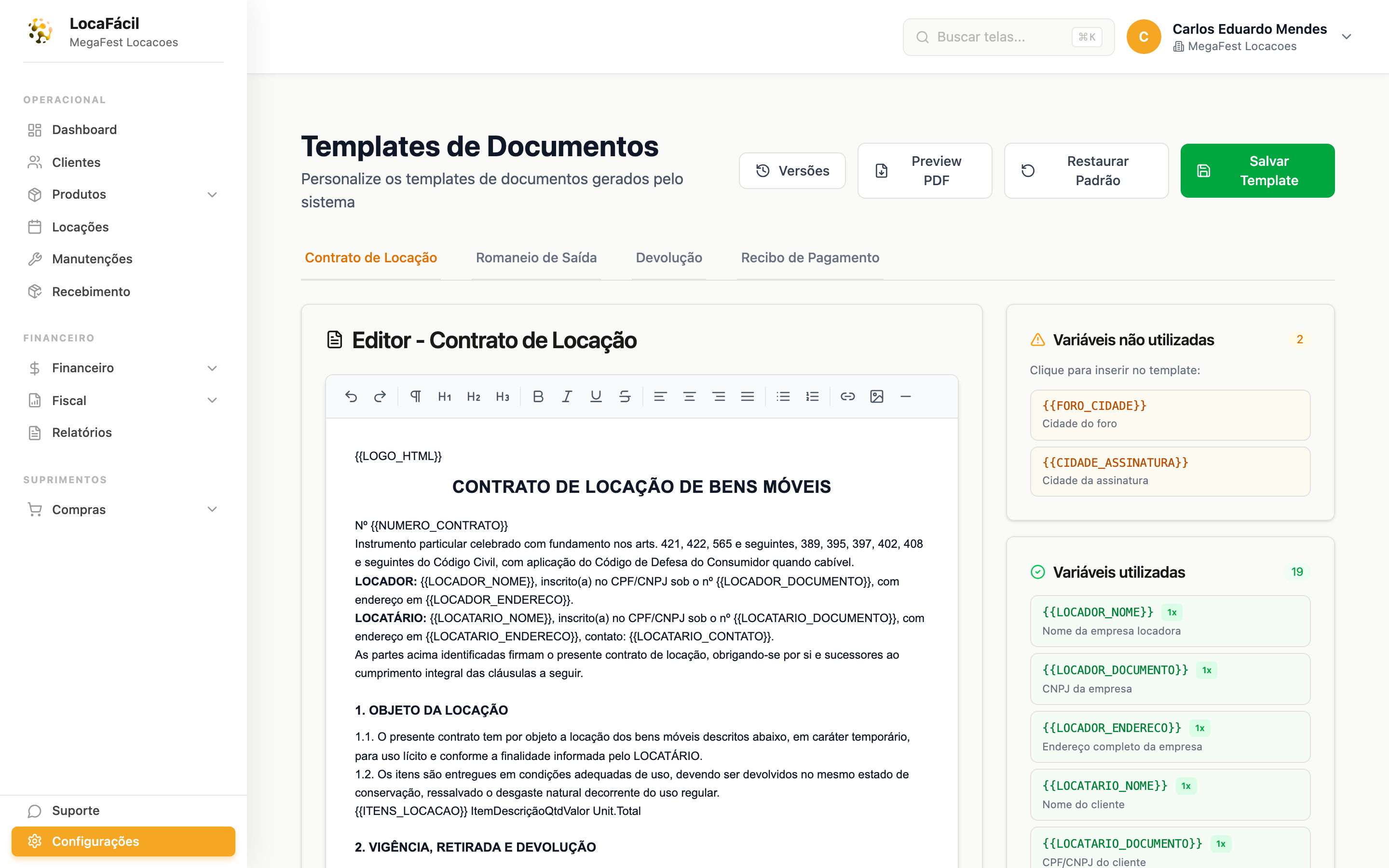Click Restaurar Padrão button
This screenshot has width=1389, height=868.
1086,171
